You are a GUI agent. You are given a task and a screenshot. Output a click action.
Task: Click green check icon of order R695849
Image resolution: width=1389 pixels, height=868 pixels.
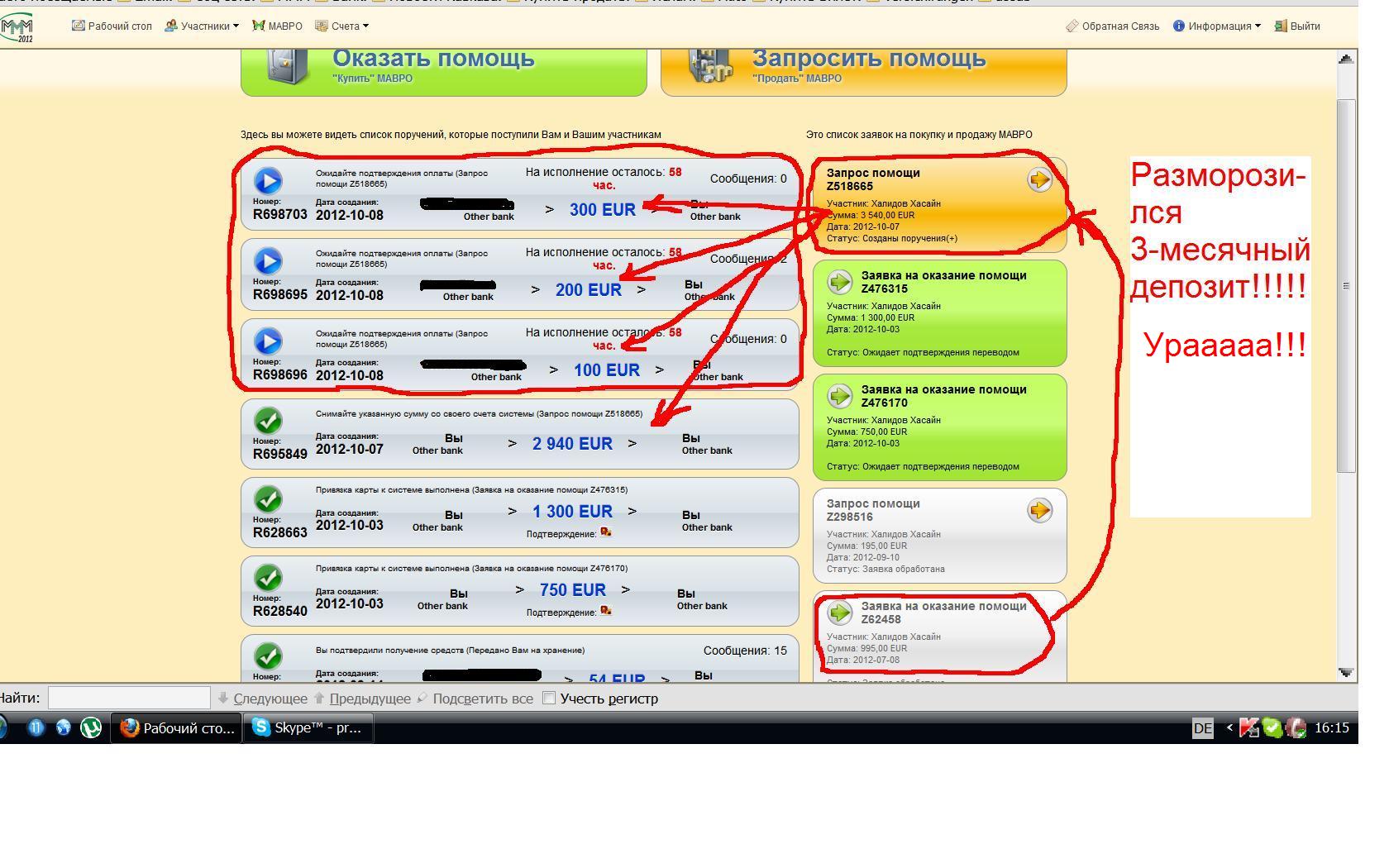(268, 421)
